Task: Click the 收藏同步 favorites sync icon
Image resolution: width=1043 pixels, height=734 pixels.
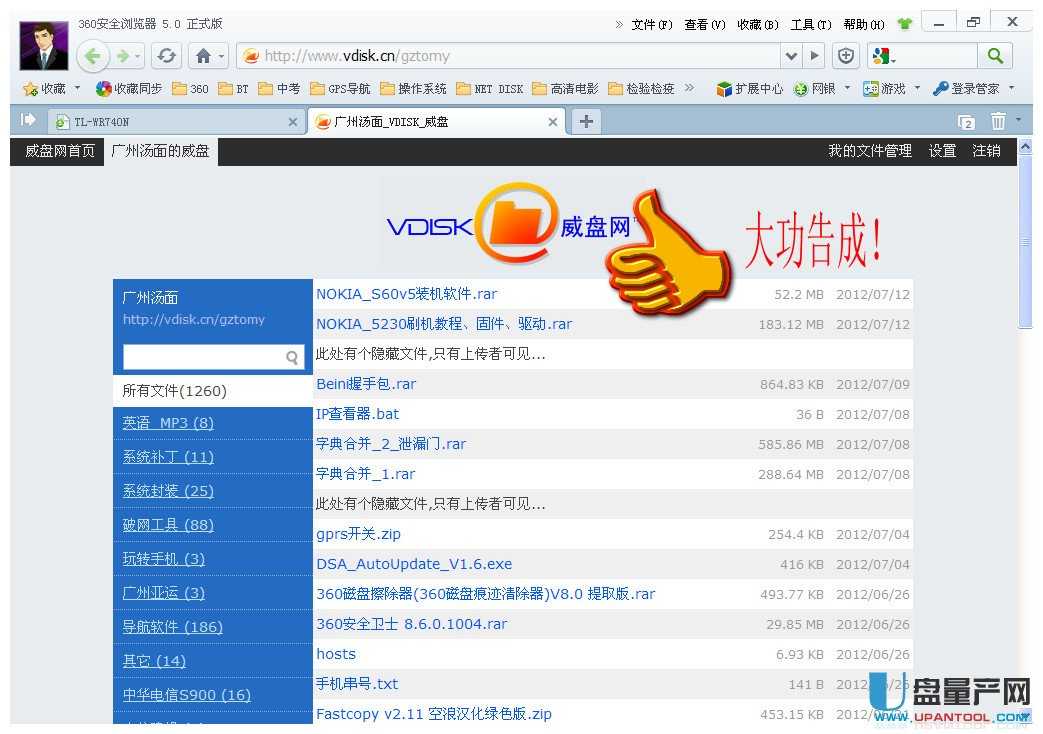Action: pos(104,88)
